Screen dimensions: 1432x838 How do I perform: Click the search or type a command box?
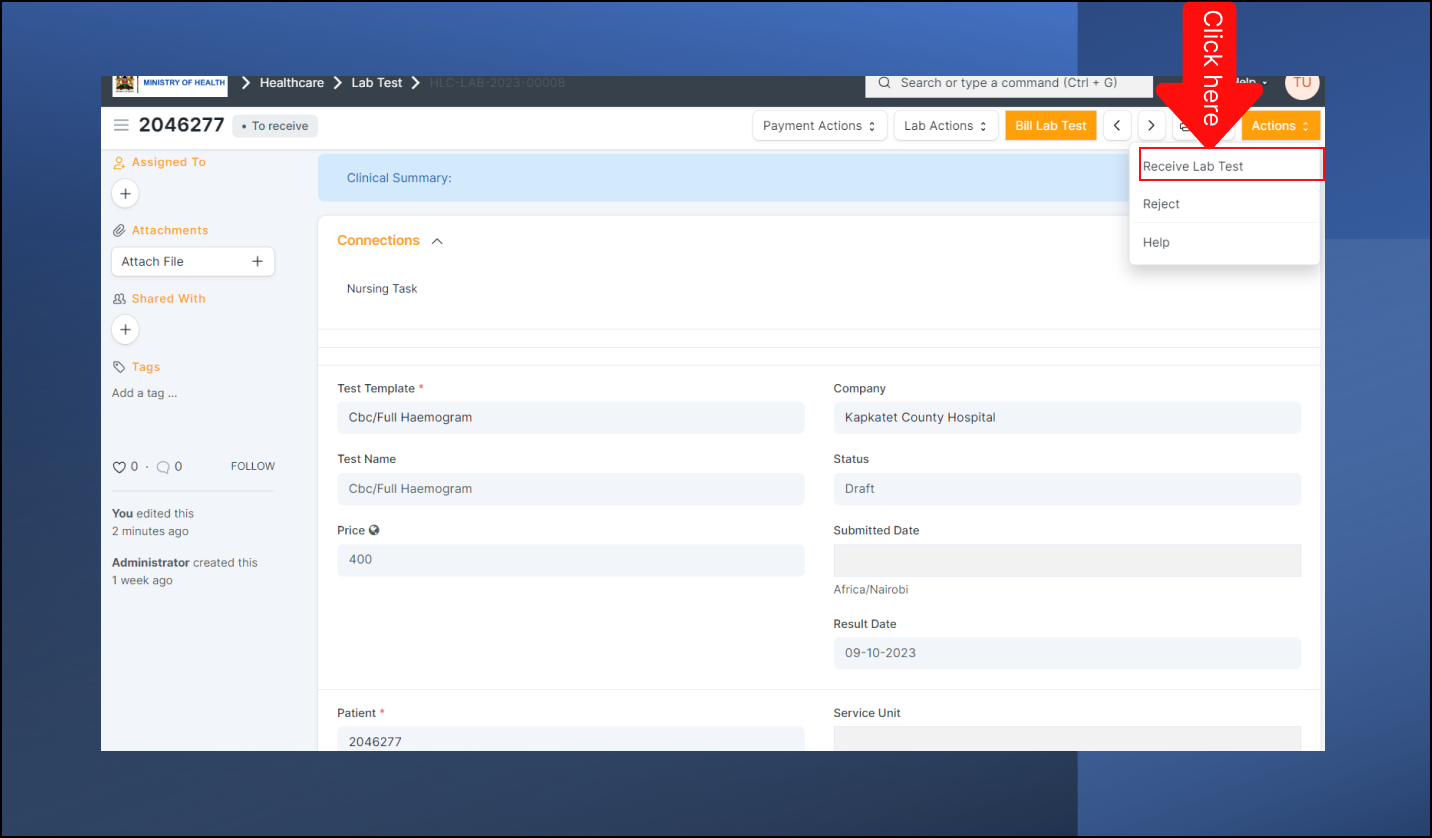coord(1009,84)
